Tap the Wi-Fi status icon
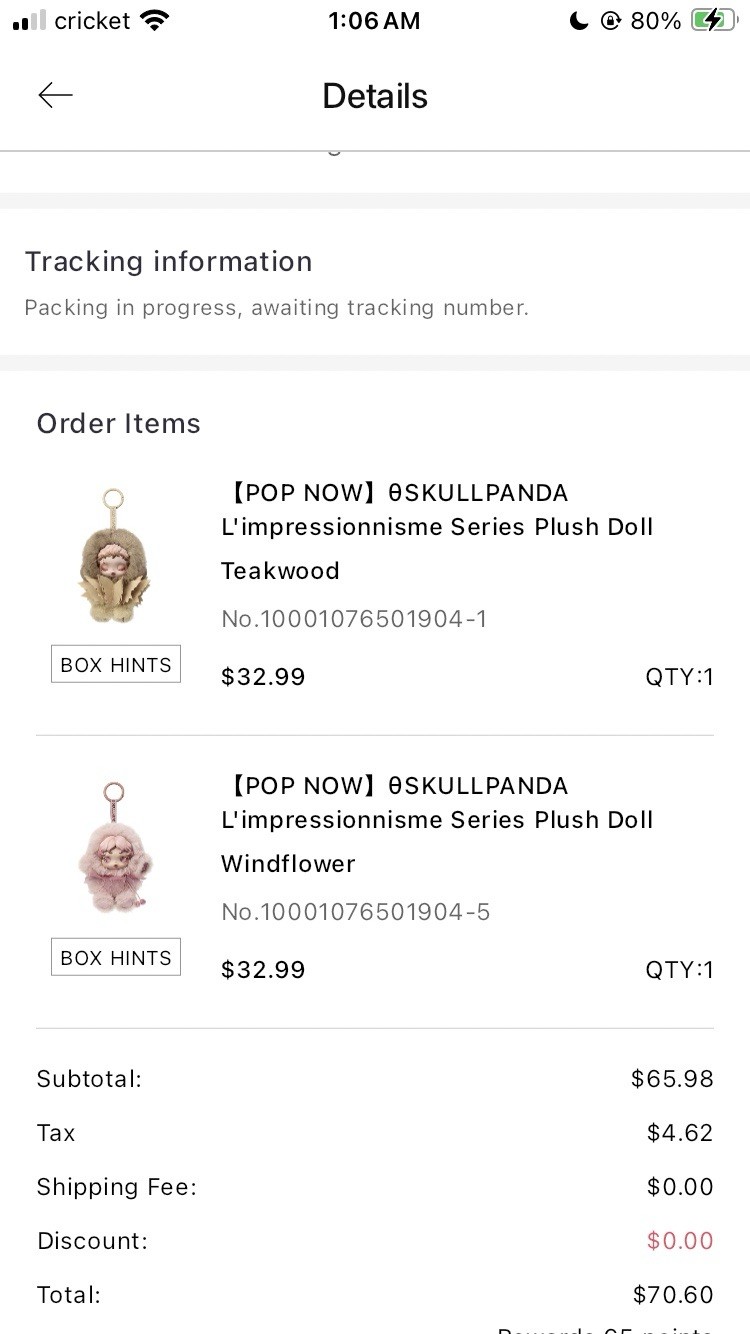Screen dimensions: 750x1334 click(x=155, y=20)
